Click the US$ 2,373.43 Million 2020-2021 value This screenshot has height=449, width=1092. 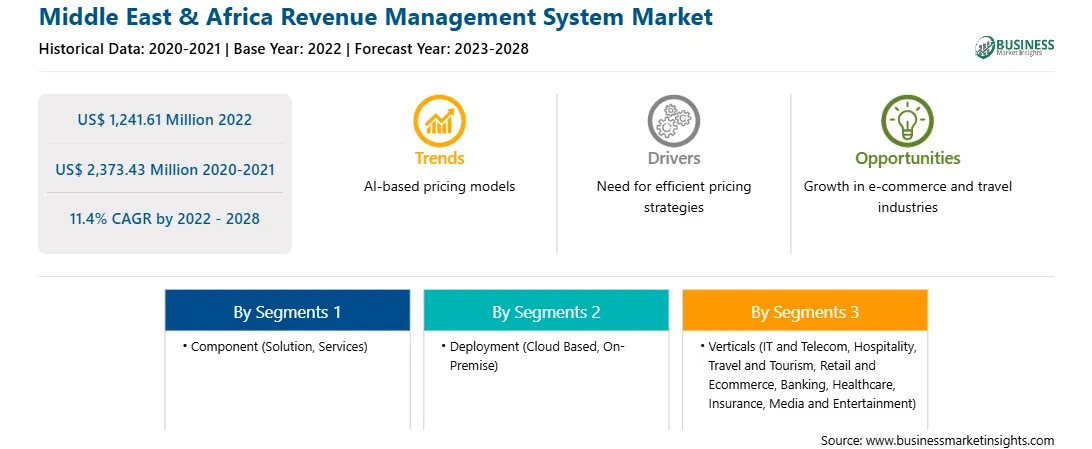[x=165, y=169]
